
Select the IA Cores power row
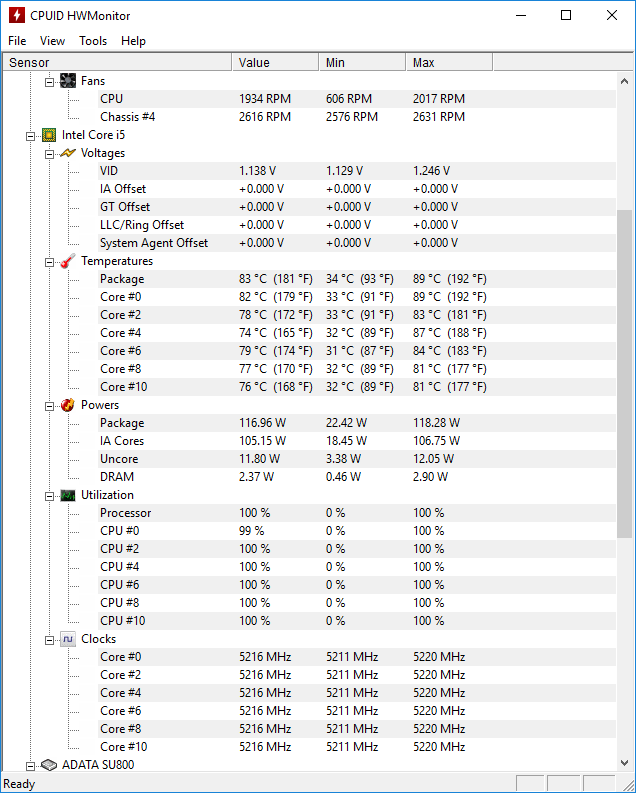[357, 441]
